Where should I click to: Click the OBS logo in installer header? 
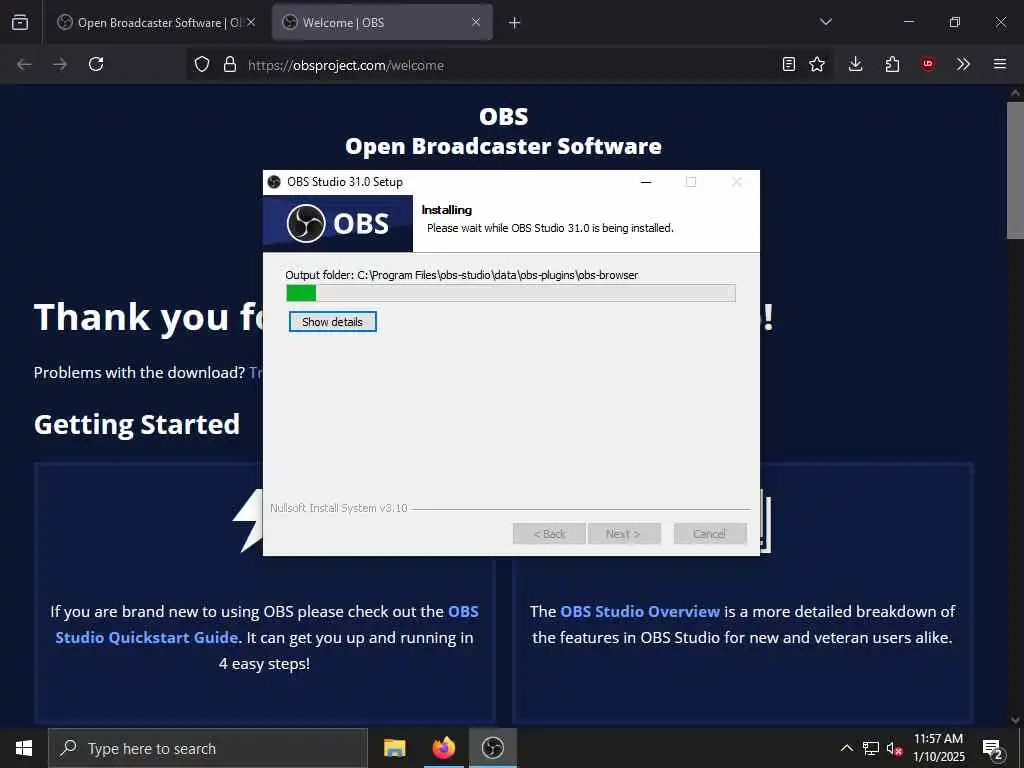pos(338,223)
